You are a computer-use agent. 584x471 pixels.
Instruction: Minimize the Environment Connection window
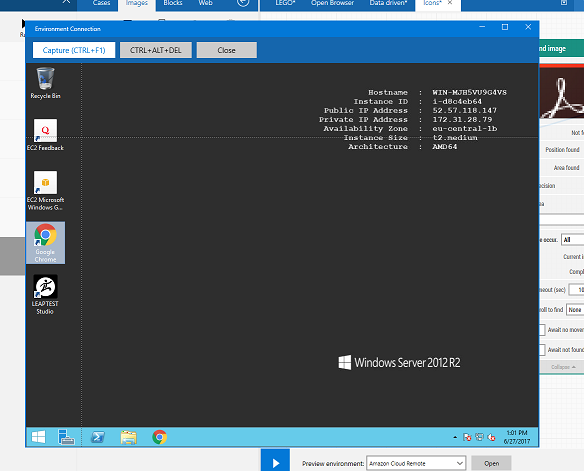point(482,27)
